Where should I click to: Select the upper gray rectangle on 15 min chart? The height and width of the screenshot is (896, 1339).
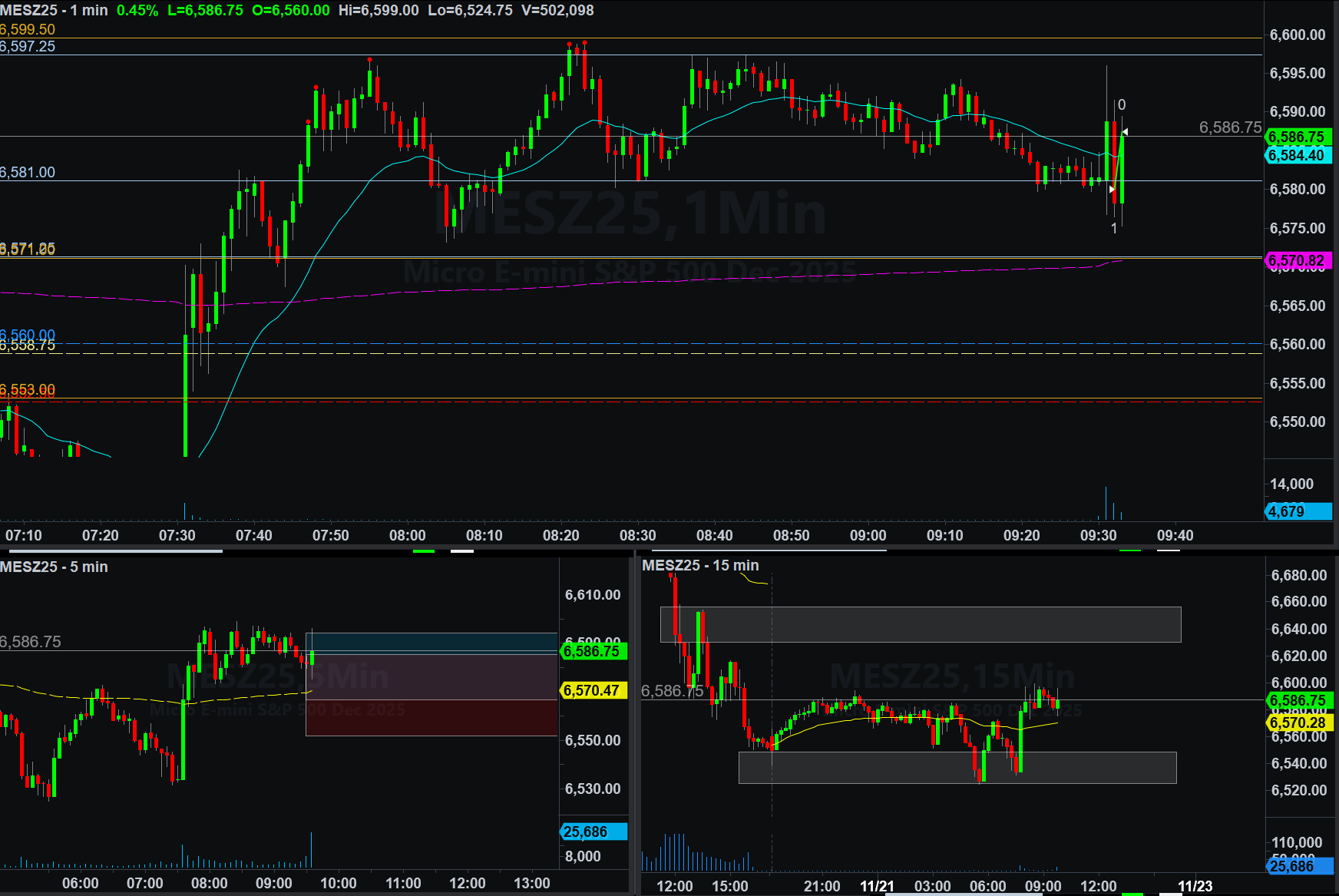[920, 624]
